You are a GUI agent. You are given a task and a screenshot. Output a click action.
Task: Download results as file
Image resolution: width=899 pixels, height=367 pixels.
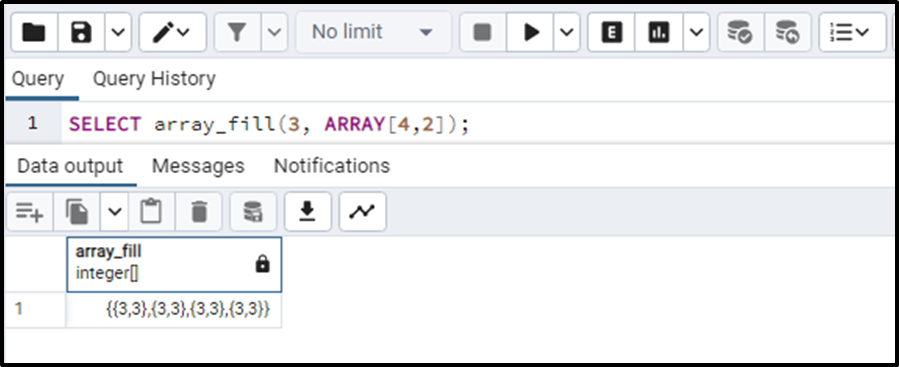click(x=307, y=212)
